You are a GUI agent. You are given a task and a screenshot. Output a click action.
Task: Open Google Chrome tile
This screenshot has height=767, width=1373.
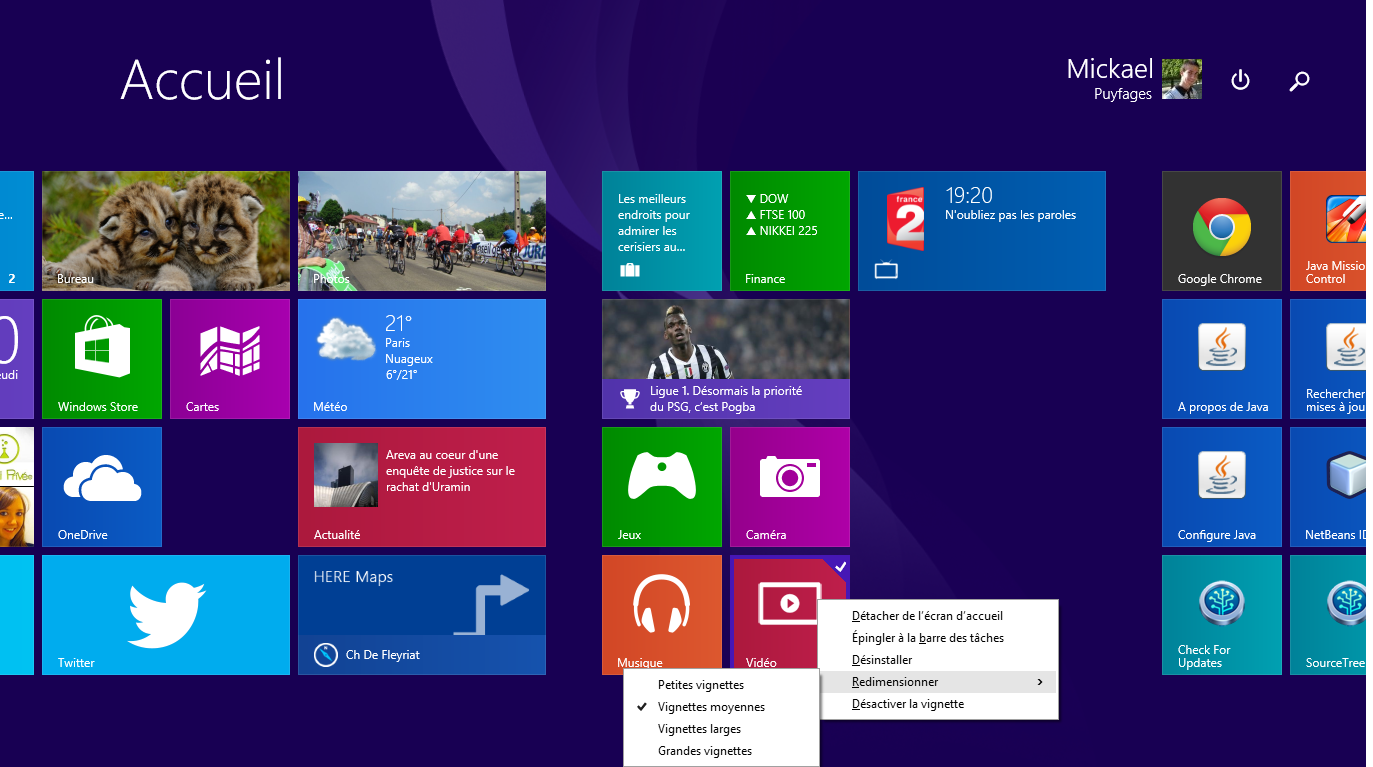1222,231
